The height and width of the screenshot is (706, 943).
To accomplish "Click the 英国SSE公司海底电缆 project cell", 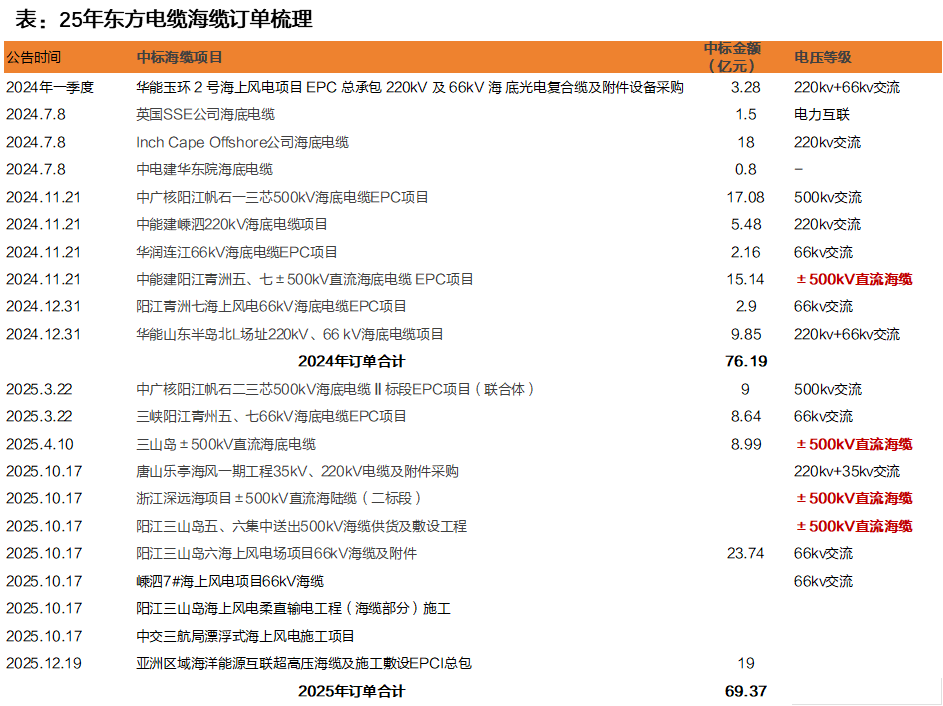I will tap(205, 115).
